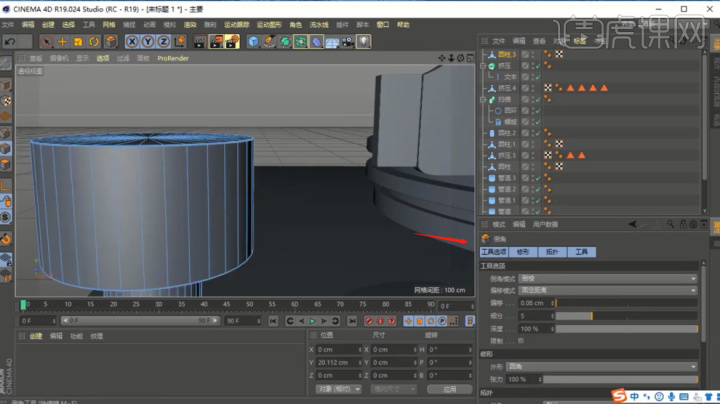The width and height of the screenshot is (720, 404).
Task: Select the Move tool in the toolbar
Action: [x=62, y=41]
